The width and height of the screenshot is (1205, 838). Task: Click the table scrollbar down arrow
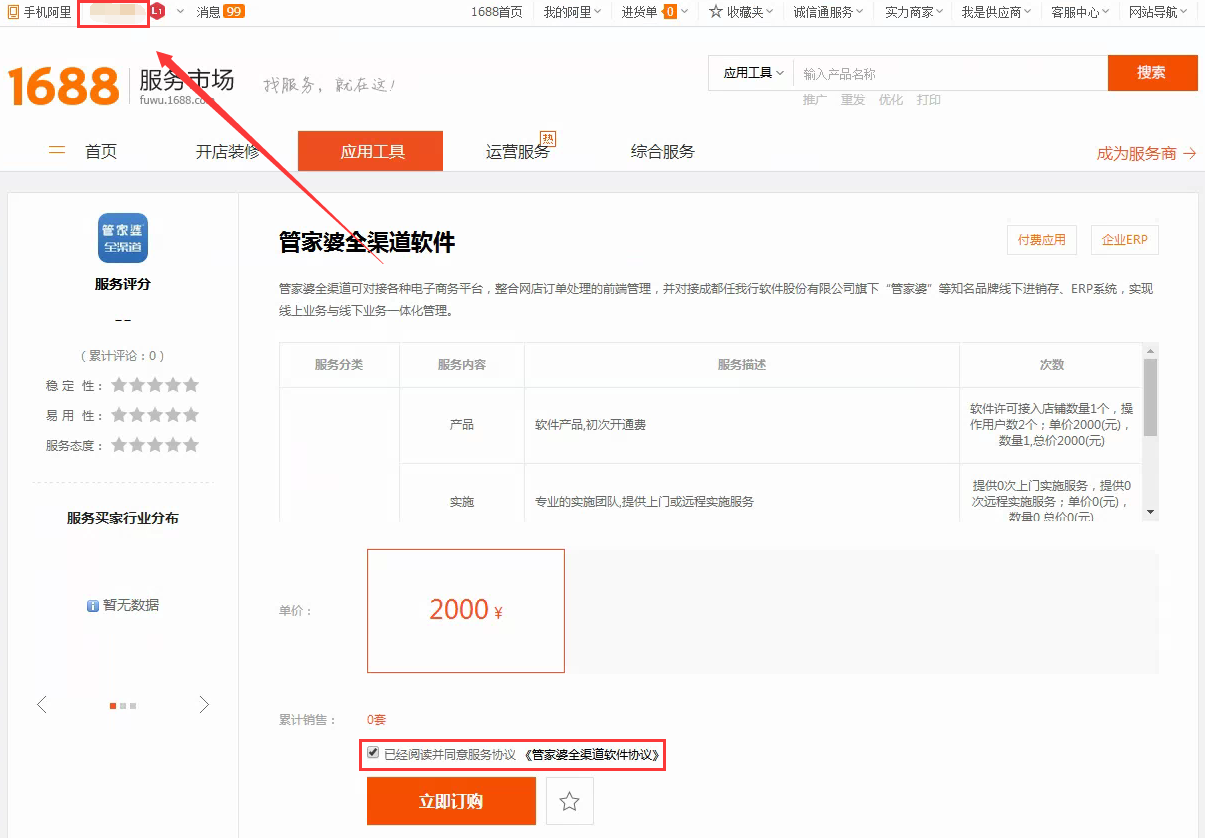click(x=1150, y=512)
